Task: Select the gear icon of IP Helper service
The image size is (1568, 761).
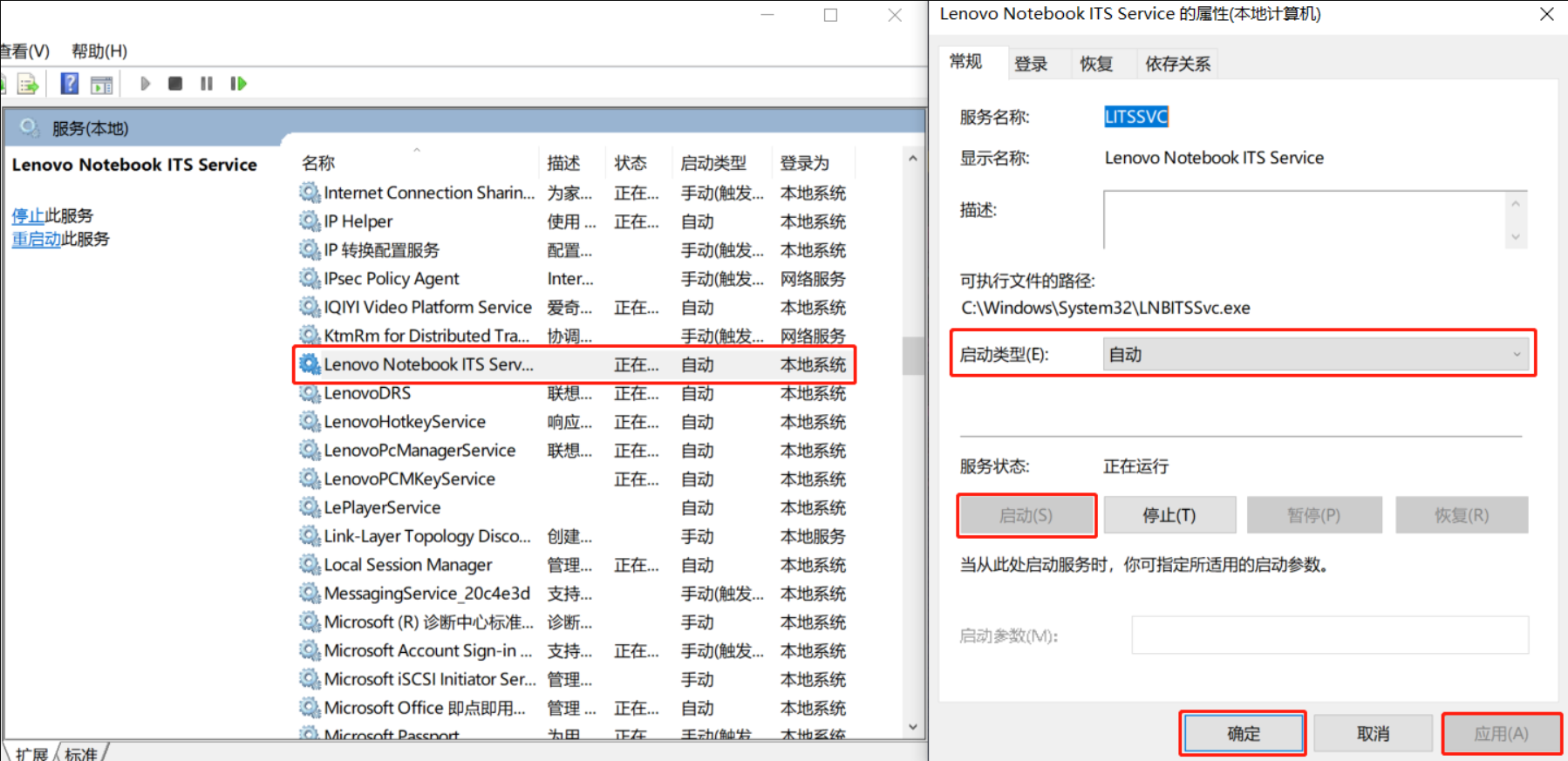Action: (310, 221)
